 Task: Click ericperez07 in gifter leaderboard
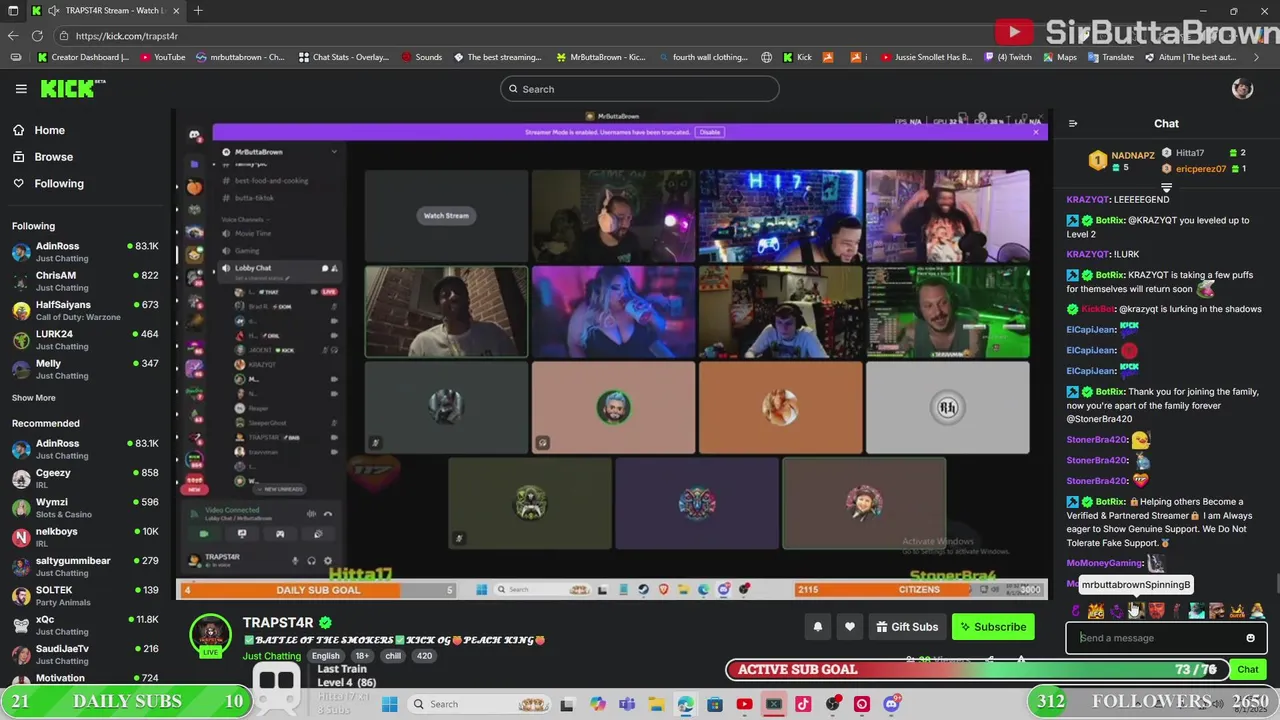(1200, 169)
